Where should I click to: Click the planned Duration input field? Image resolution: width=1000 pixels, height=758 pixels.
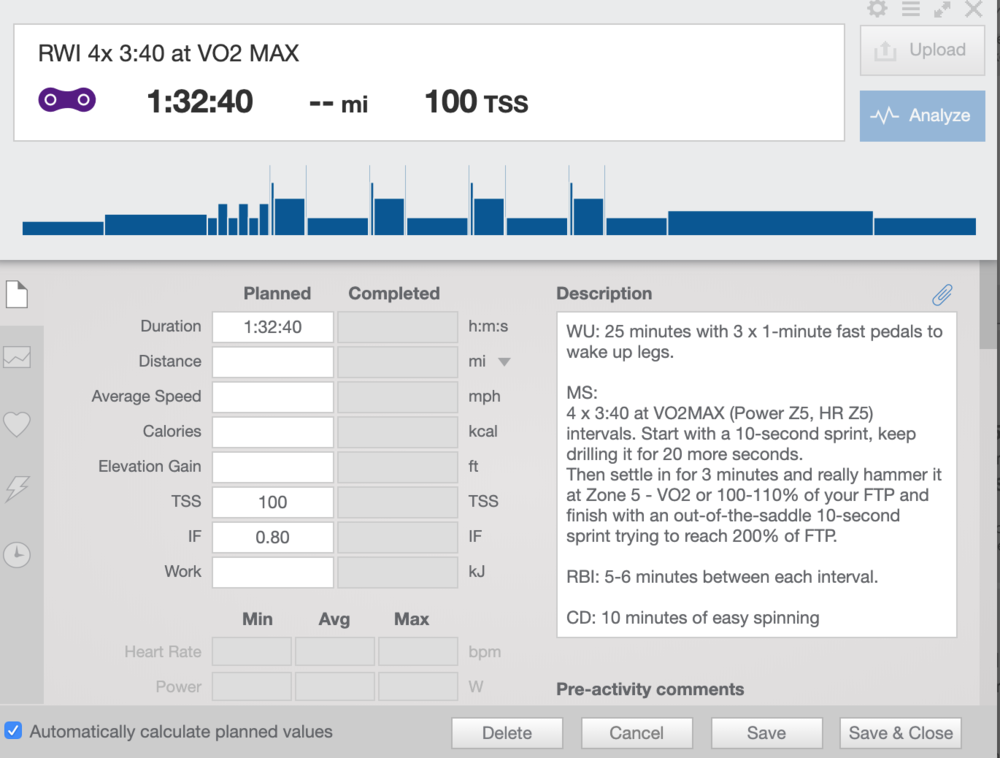272,327
